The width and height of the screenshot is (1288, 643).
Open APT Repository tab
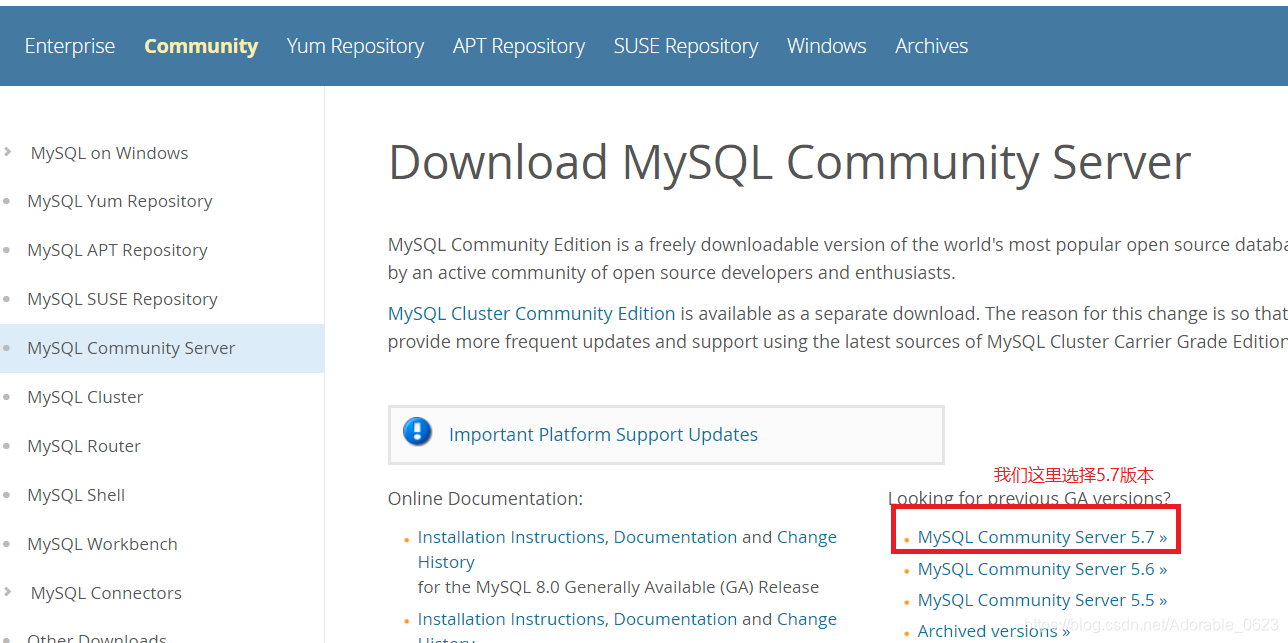[x=519, y=46]
